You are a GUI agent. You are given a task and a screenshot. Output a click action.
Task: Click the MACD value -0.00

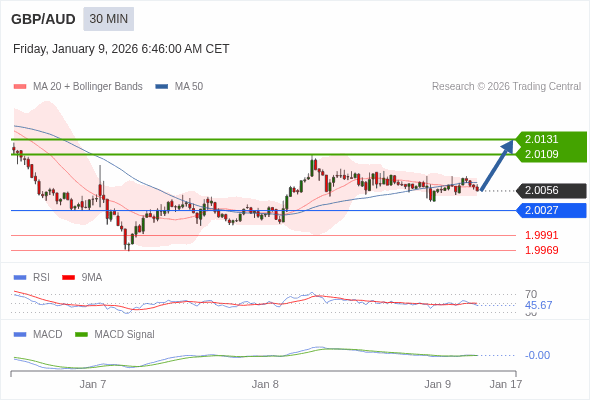[537, 355]
